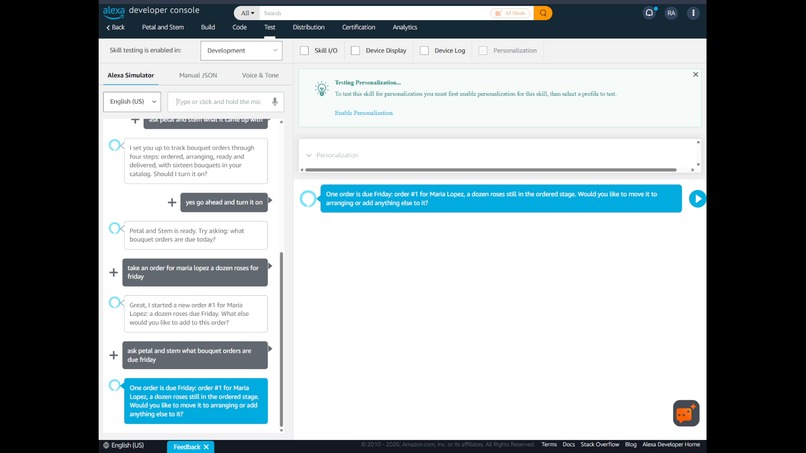Select the 'Petal and Stem is ready' response bubble

pyautogui.click(x=196, y=235)
